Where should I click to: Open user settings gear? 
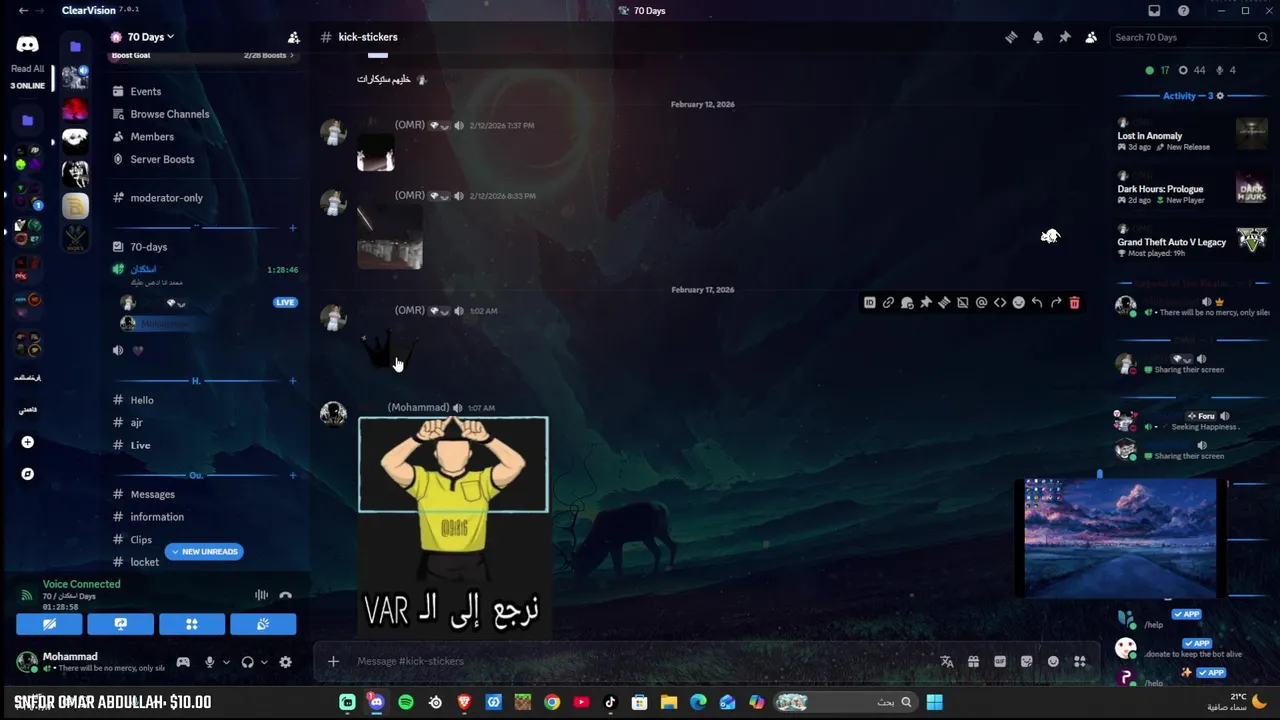tap(285, 662)
